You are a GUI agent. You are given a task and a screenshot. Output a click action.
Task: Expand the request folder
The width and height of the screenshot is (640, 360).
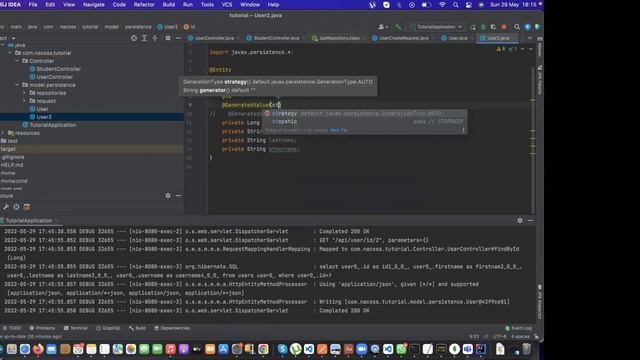click(24, 101)
